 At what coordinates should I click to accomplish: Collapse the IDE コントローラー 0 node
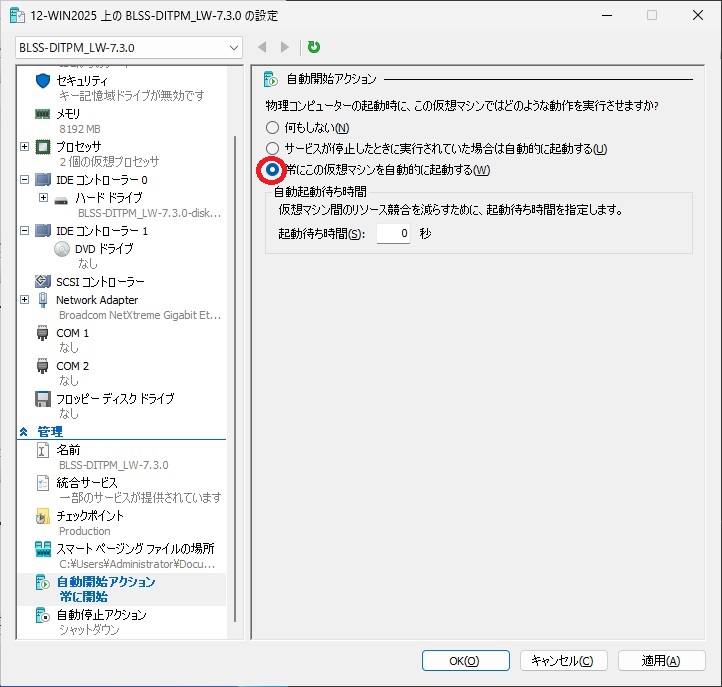[x=24, y=180]
